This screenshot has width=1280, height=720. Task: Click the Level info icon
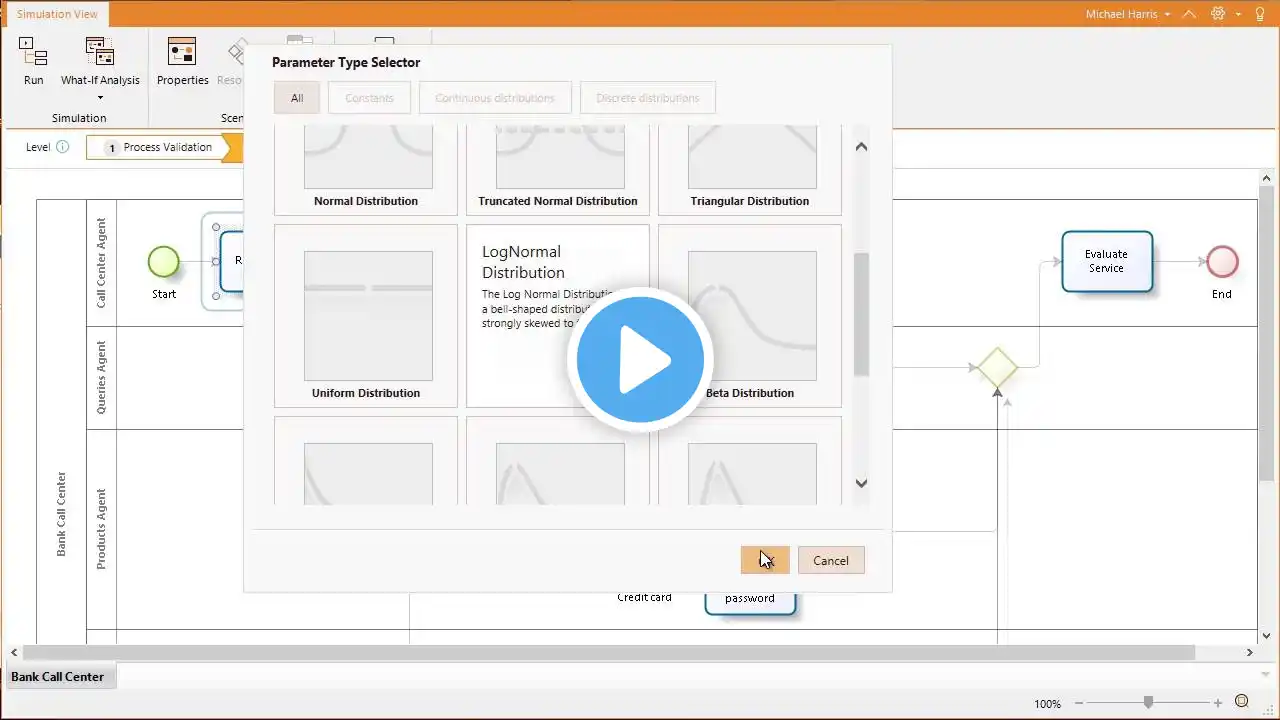click(62, 147)
